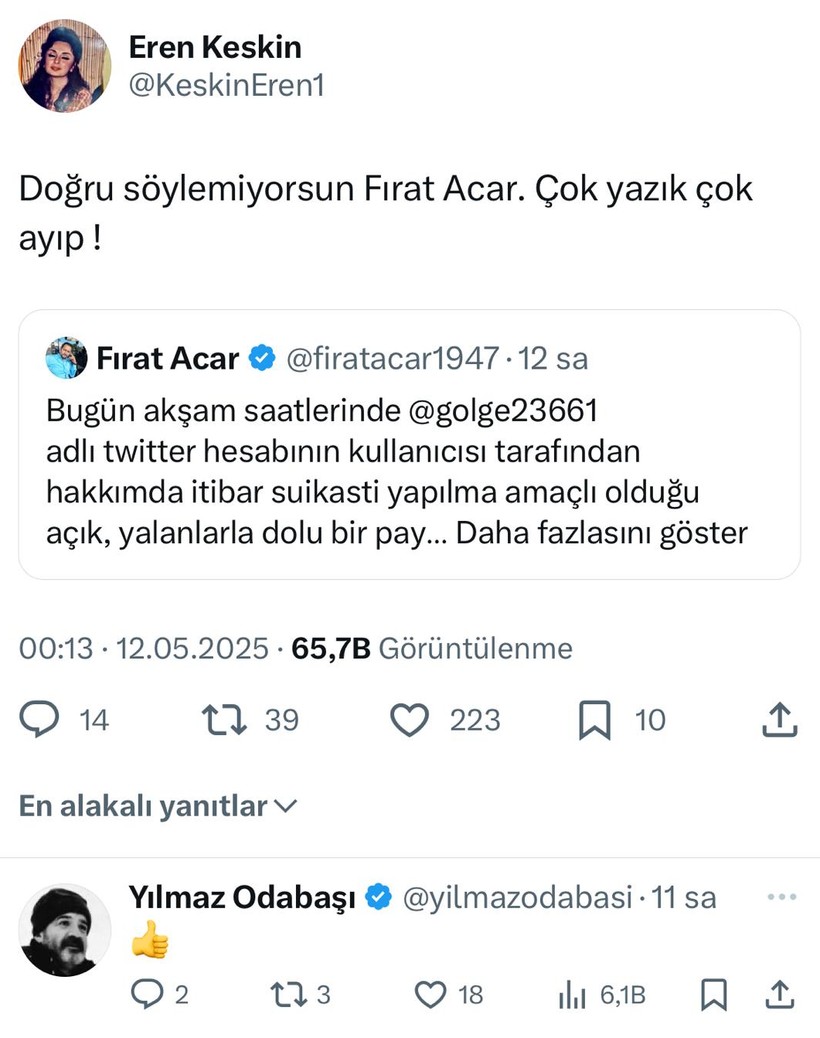Retweet Yılmaz Odabaşı's reply
Screen dimensions: 820x1038
coord(287,994)
